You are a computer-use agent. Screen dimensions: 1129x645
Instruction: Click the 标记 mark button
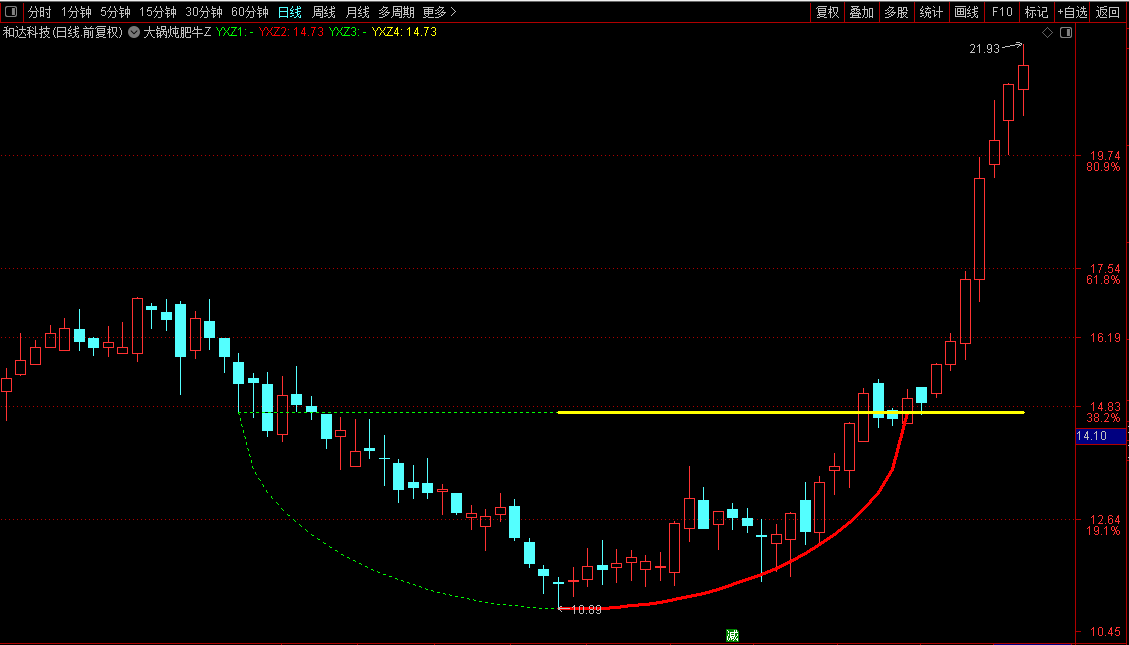[x=1037, y=12]
